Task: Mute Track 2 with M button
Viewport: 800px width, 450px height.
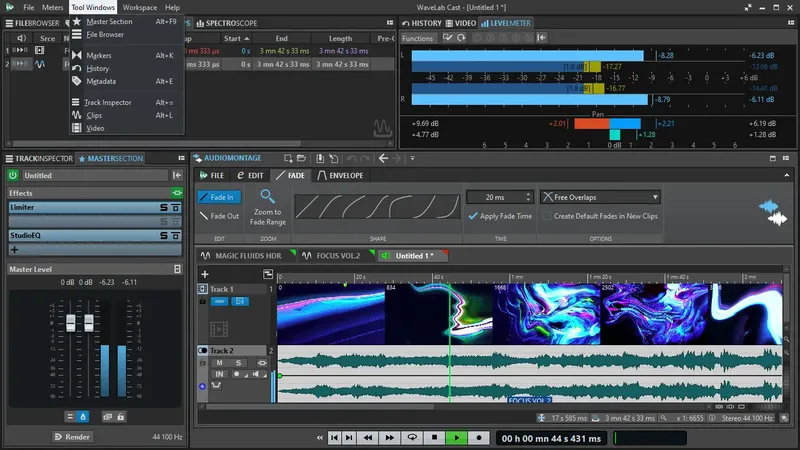Action: (219, 362)
